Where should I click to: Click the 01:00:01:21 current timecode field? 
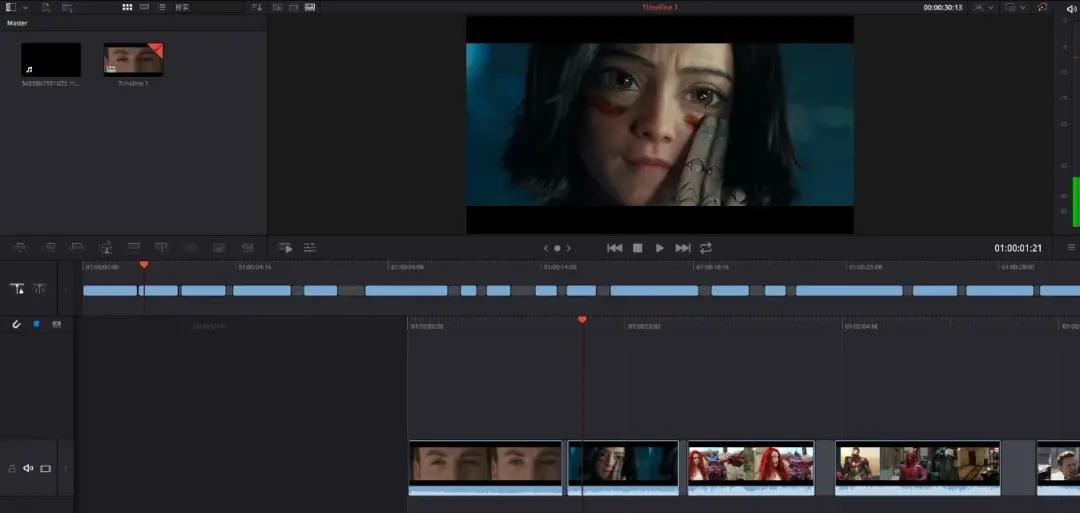point(1018,248)
